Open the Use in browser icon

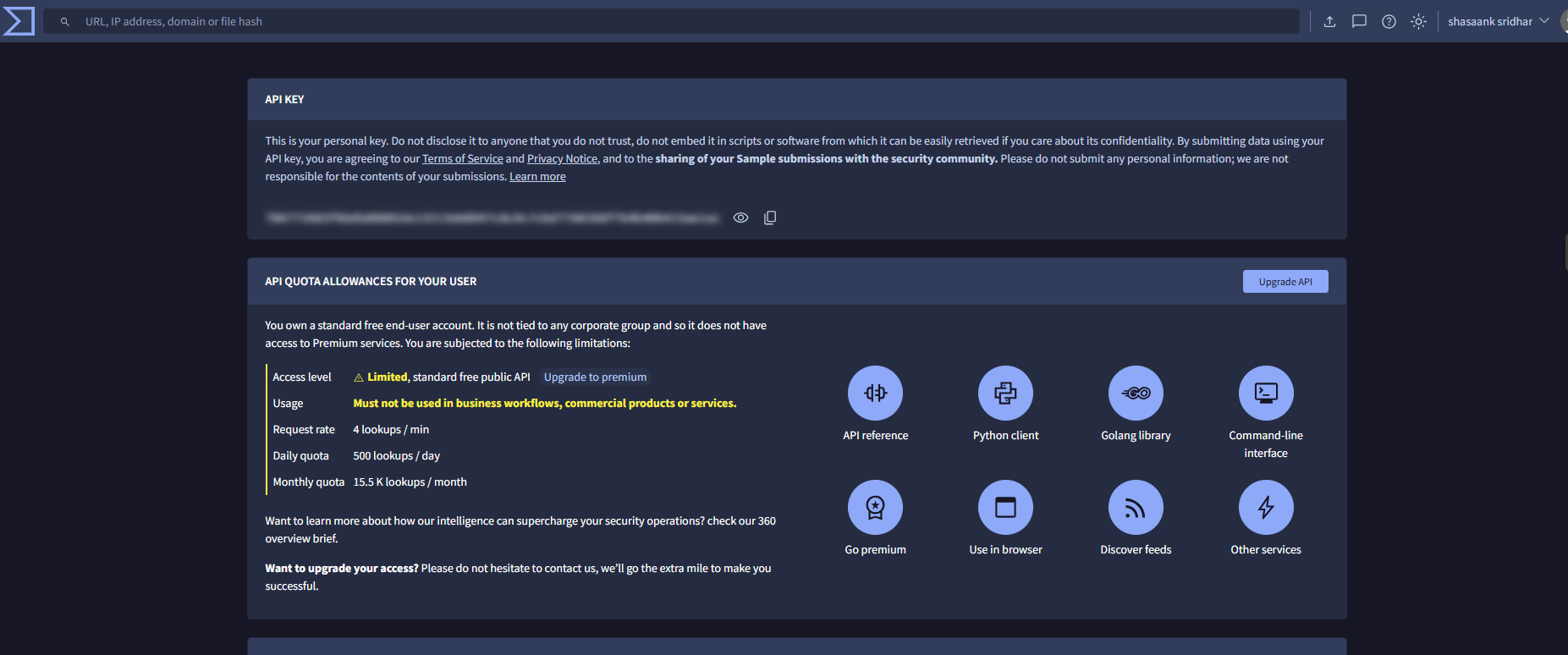click(1005, 507)
